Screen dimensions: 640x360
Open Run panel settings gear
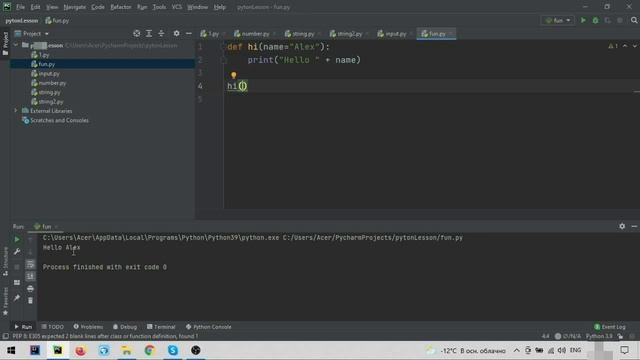coord(622,226)
